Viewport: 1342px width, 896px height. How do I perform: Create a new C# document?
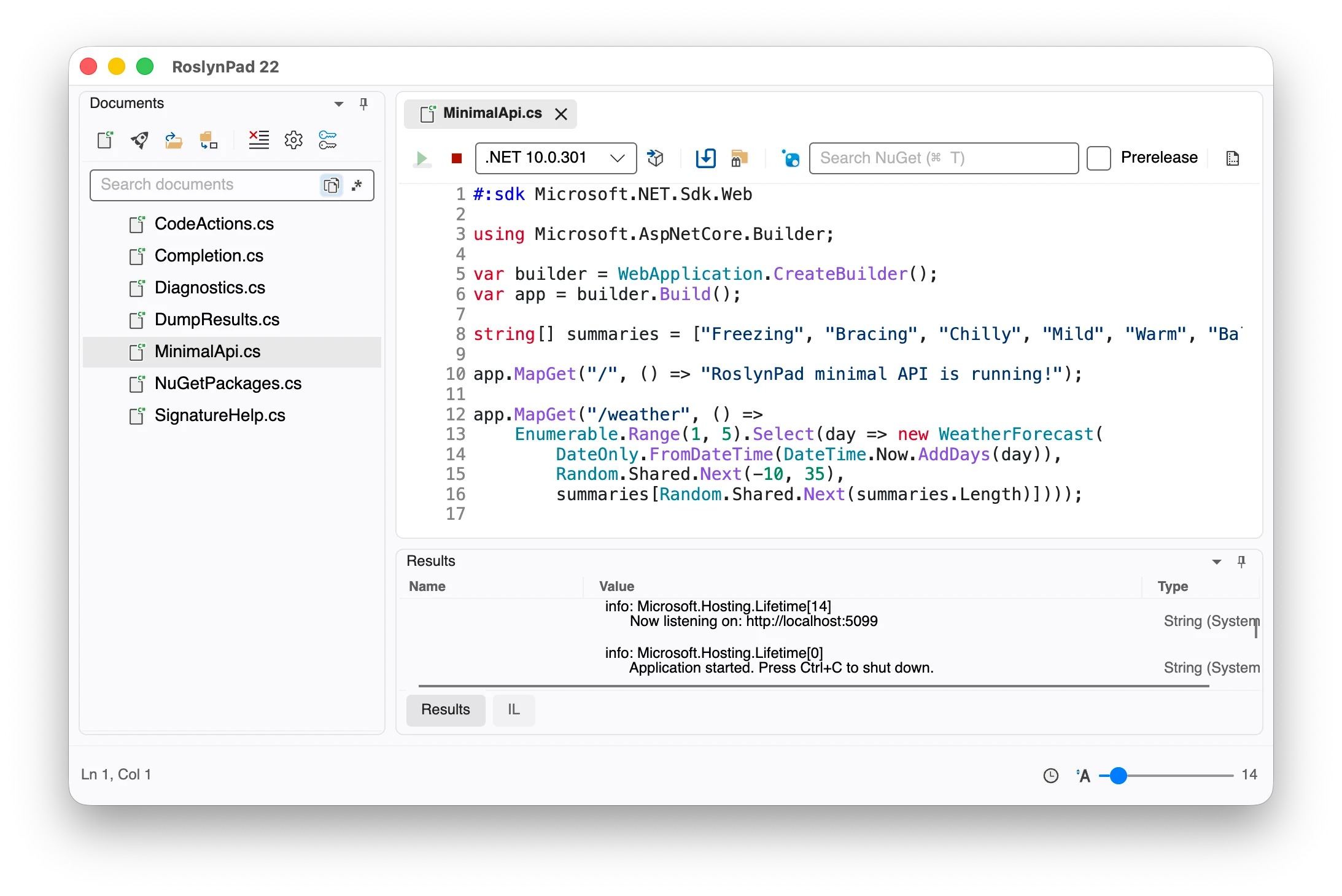pyautogui.click(x=106, y=140)
